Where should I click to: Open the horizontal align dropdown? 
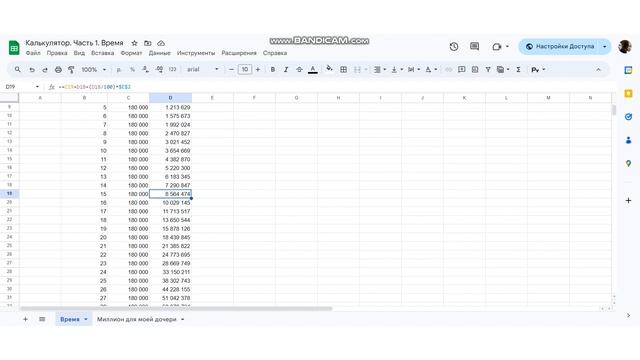[380, 70]
